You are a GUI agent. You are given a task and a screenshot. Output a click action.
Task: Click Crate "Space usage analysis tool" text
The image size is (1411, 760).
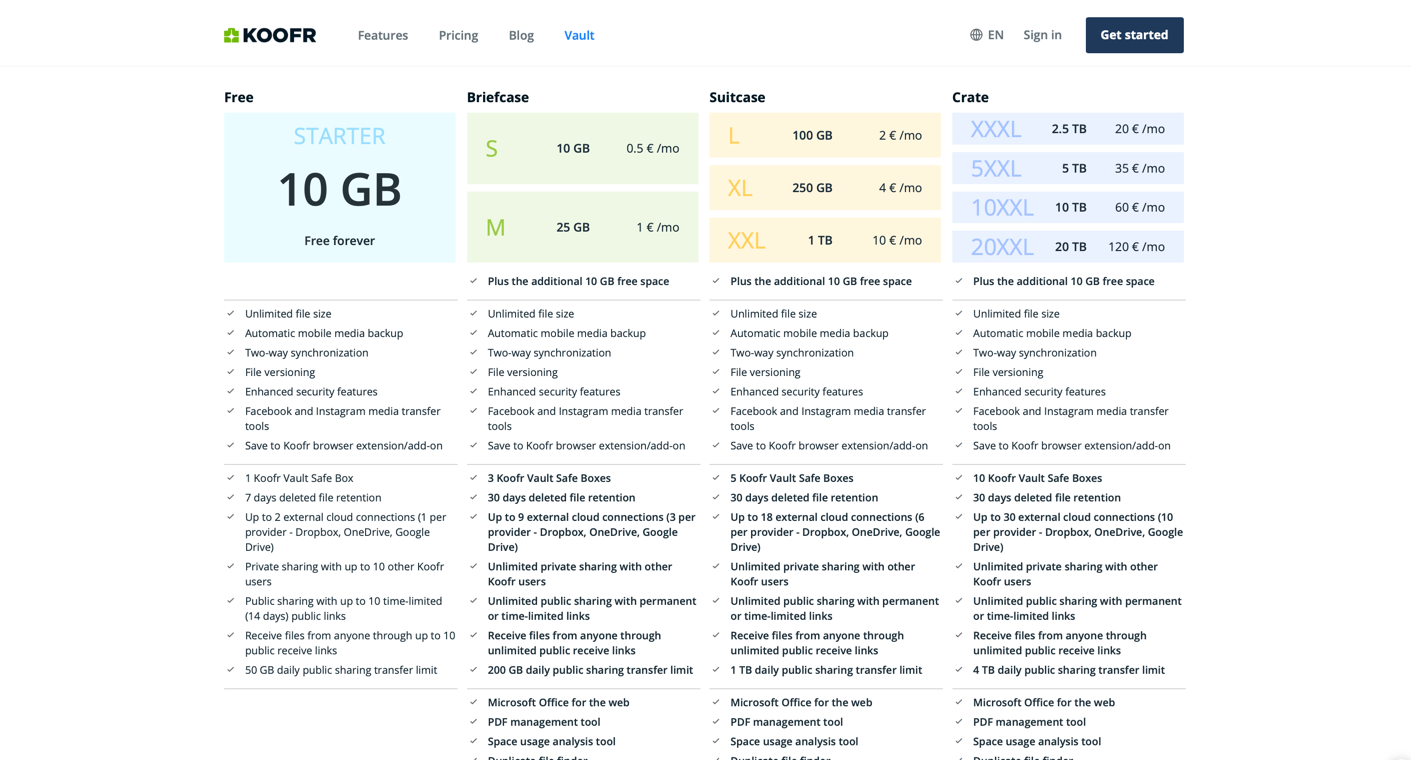pyautogui.click(x=1037, y=742)
